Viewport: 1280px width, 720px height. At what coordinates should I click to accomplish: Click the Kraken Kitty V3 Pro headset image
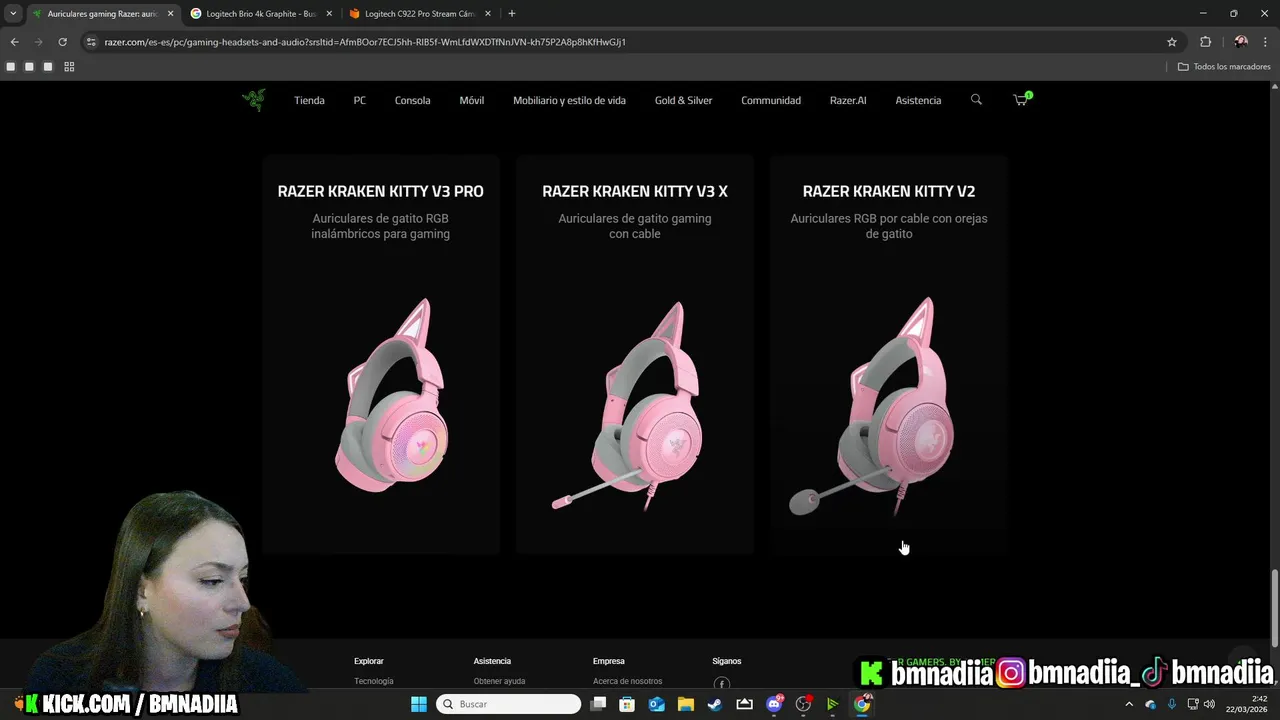[x=391, y=395]
